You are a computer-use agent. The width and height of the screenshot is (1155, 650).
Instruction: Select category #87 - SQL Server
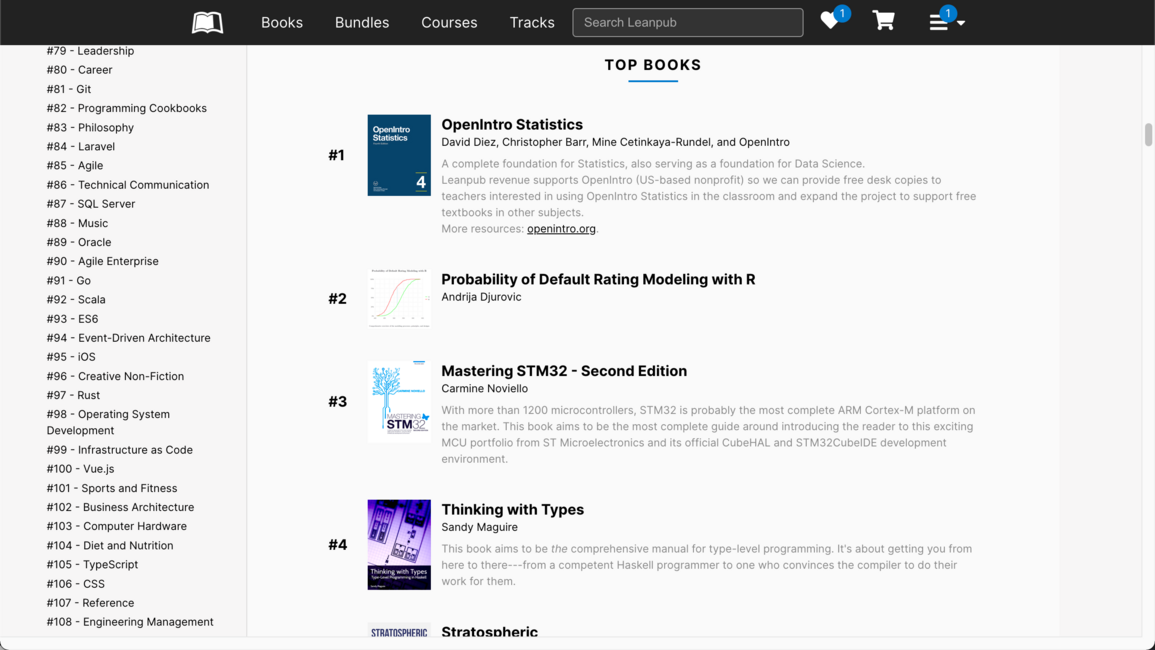91,204
